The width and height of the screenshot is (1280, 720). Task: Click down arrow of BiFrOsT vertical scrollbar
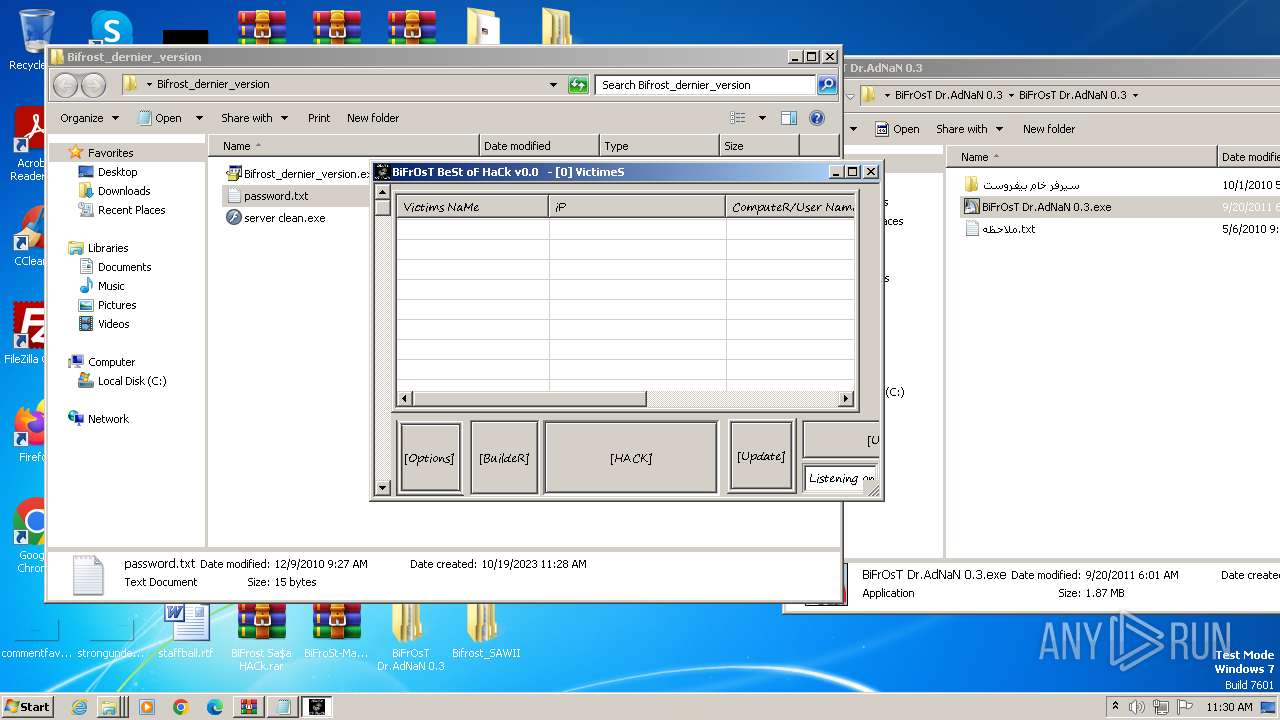(382, 488)
